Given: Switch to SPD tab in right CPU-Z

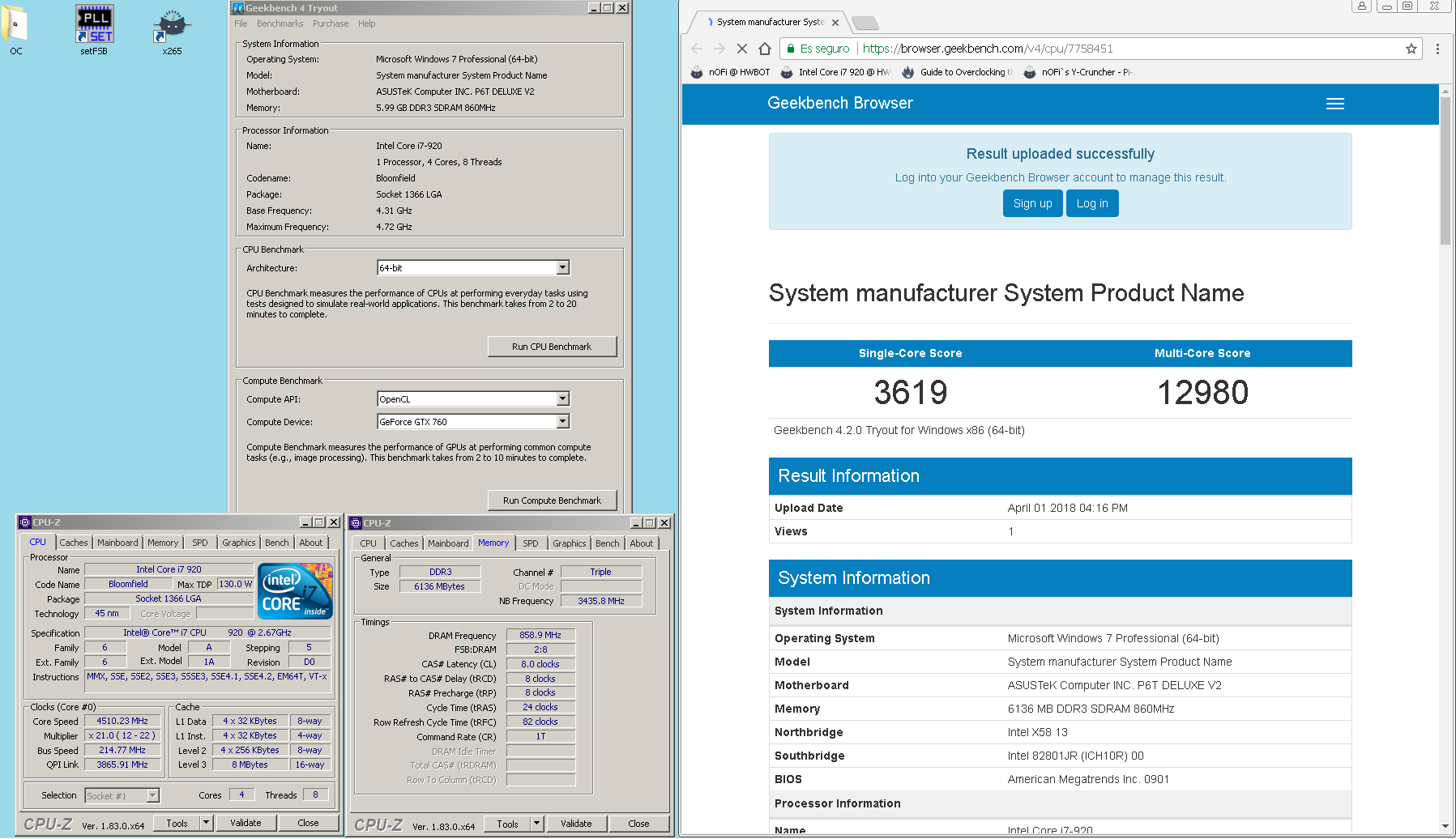Looking at the screenshot, I should click(x=531, y=543).
